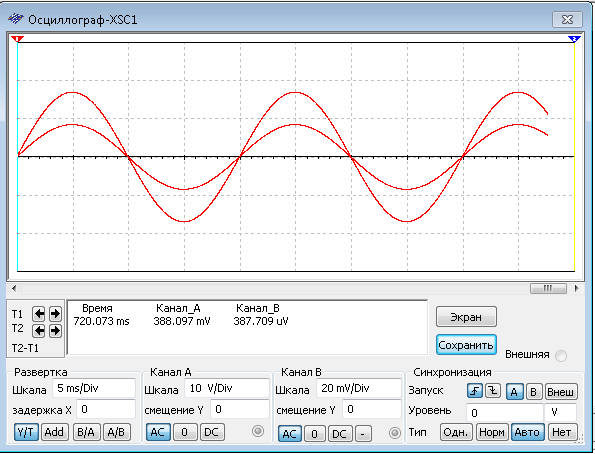The image size is (595, 454).
Task: Click Channel B reading 387.709 uV
Action: (x=261, y=322)
